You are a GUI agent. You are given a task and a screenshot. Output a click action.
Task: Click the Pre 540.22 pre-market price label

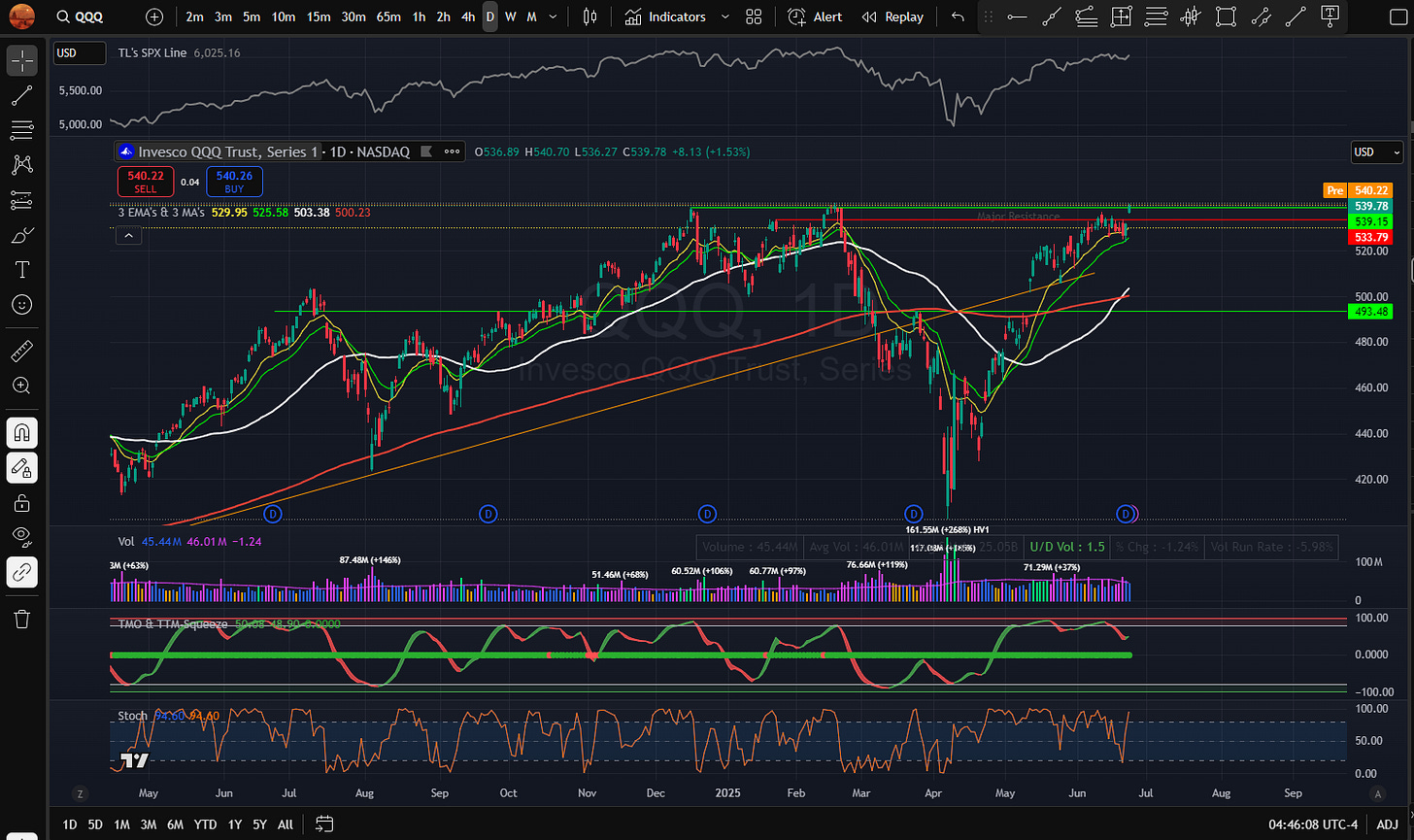1358,190
